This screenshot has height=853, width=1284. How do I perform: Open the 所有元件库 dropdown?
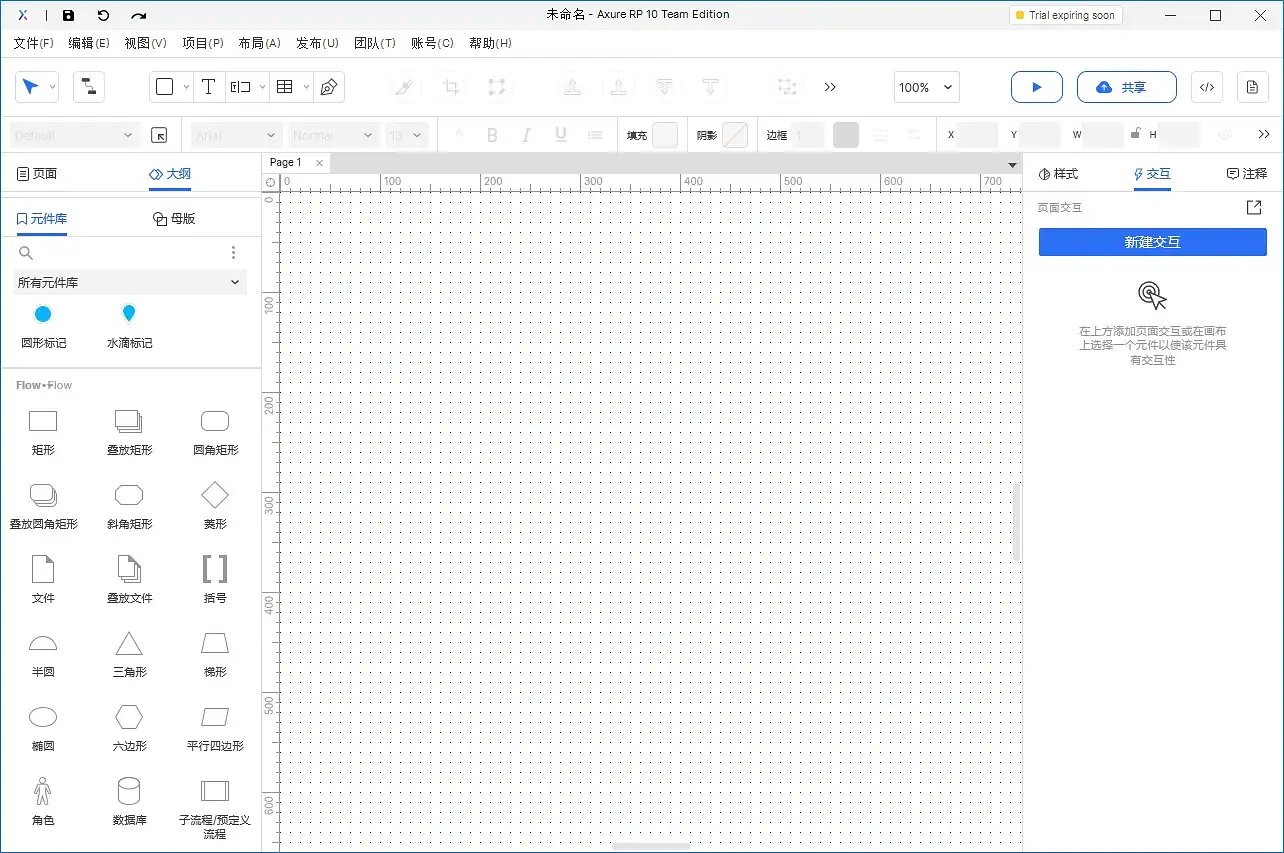(x=129, y=282)
